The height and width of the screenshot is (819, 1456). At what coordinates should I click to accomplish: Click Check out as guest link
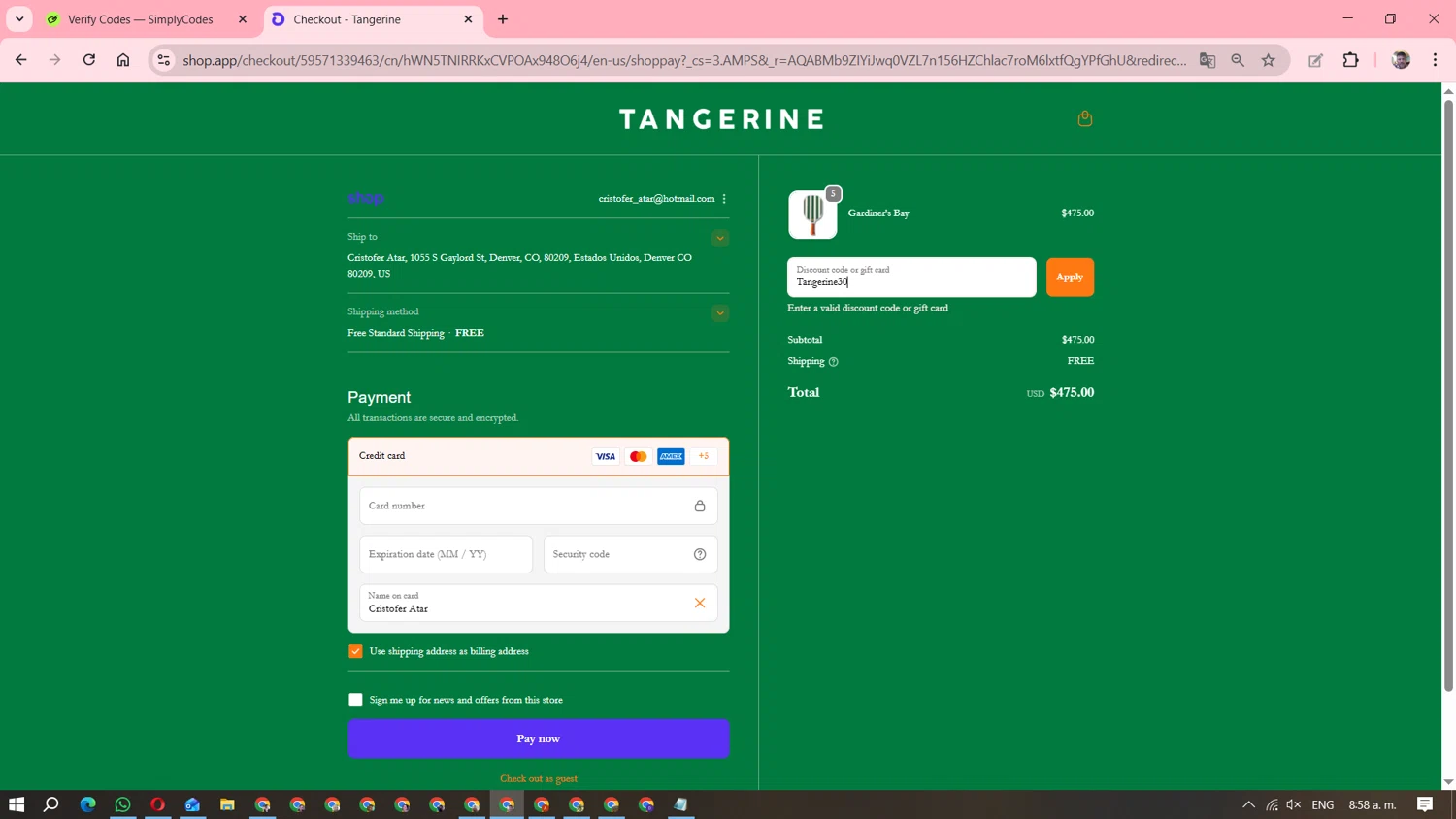[x=539, y=779]
